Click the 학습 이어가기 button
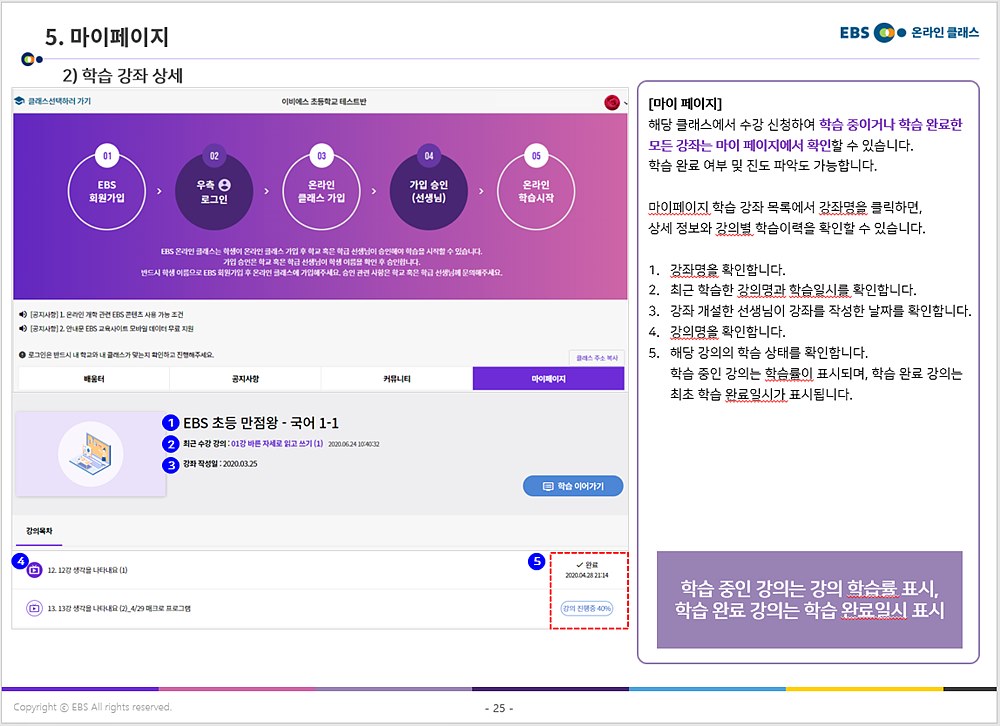The image size is (1000, 726). pyautogui.click(x=573, y=486)
